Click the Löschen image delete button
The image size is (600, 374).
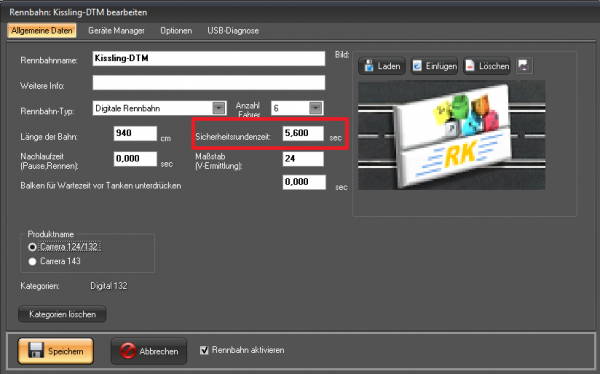pos(487,66)
